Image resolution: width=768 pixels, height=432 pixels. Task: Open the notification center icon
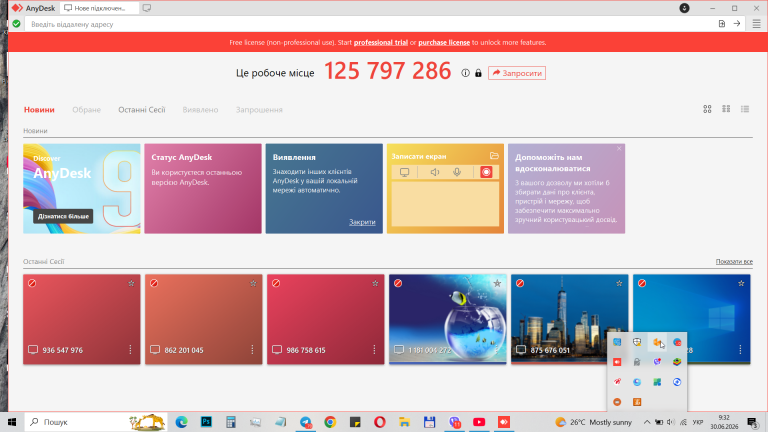pyautogui.click(x=752, y=422)
